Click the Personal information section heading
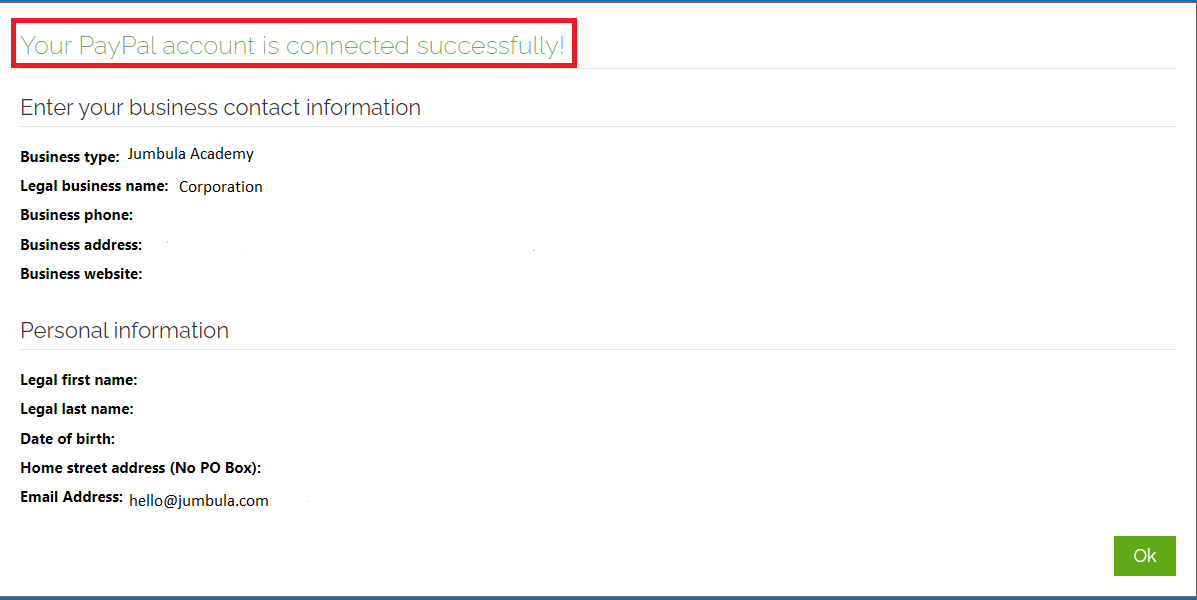The height and width of the screenshot is (600, 1197). [124, 331]
